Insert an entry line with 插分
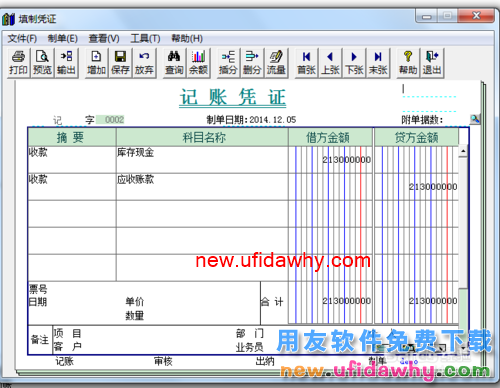The image size is (500, 388). tap(228, 63)
